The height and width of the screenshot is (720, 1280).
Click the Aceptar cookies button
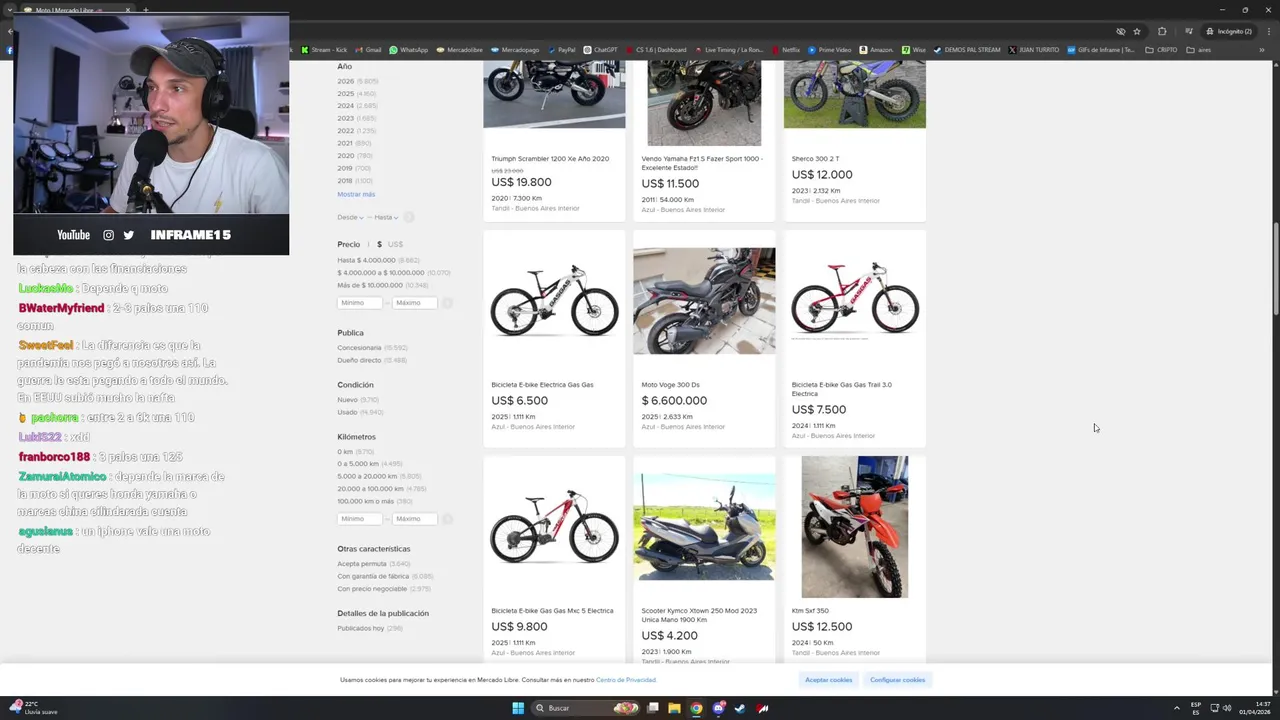829,680
